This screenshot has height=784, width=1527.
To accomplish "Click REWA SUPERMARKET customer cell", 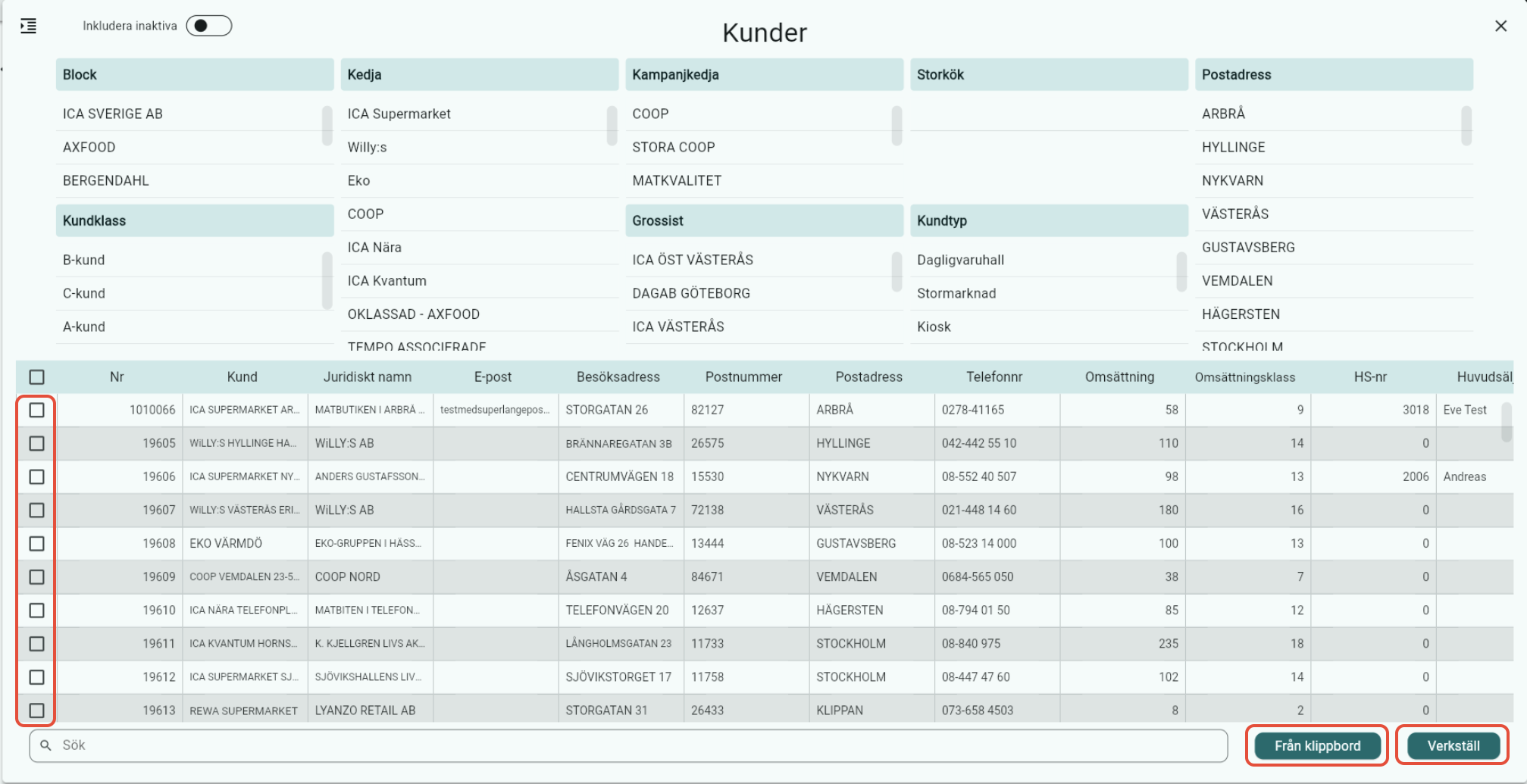I will pyautogui.click(x=244, y=710).
